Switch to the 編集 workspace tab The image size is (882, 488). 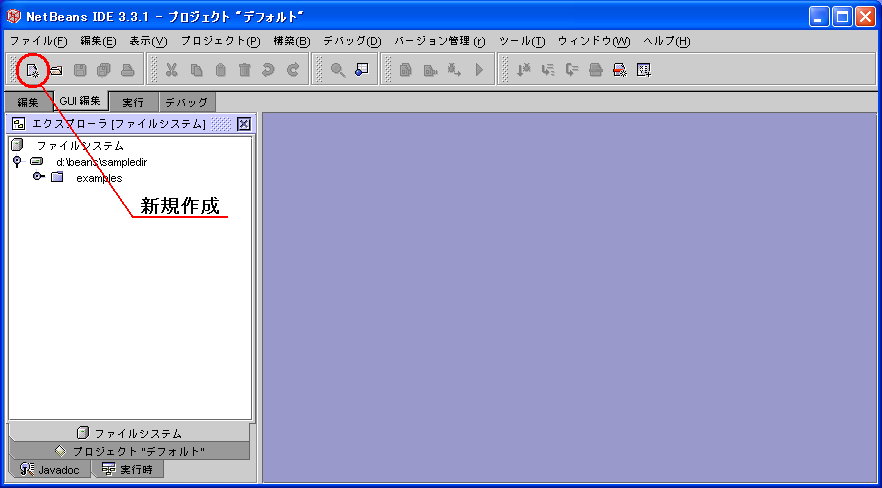(28, 103)
